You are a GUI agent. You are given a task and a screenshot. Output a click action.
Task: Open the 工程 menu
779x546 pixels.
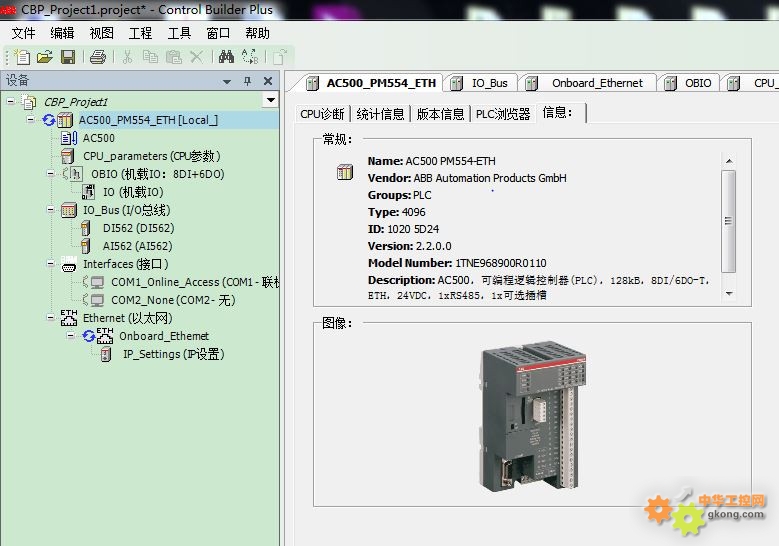tap(140, 33)
